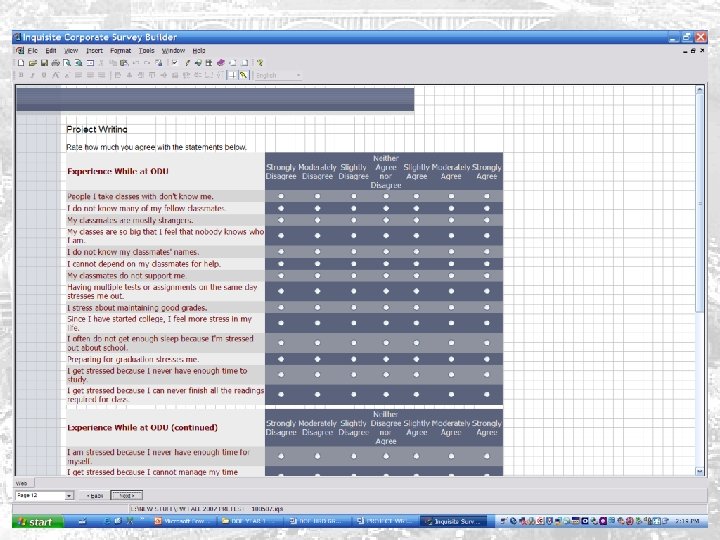Click 'Experience While at ODU (continued)' header
The height and width of the screenshot is (540, 720).
142,428
